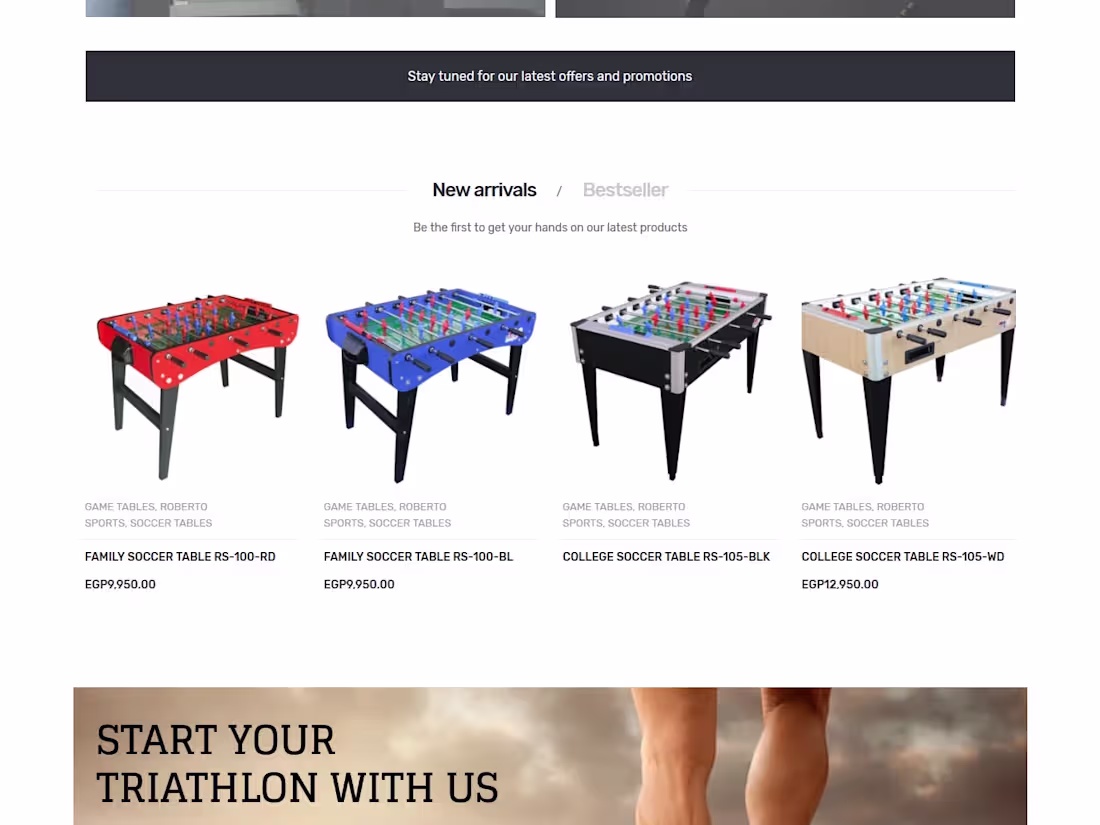Switch to the New arrivals tab
Image resolution: width=1100 pixels, height=825 pixels.
click(484, 190)
